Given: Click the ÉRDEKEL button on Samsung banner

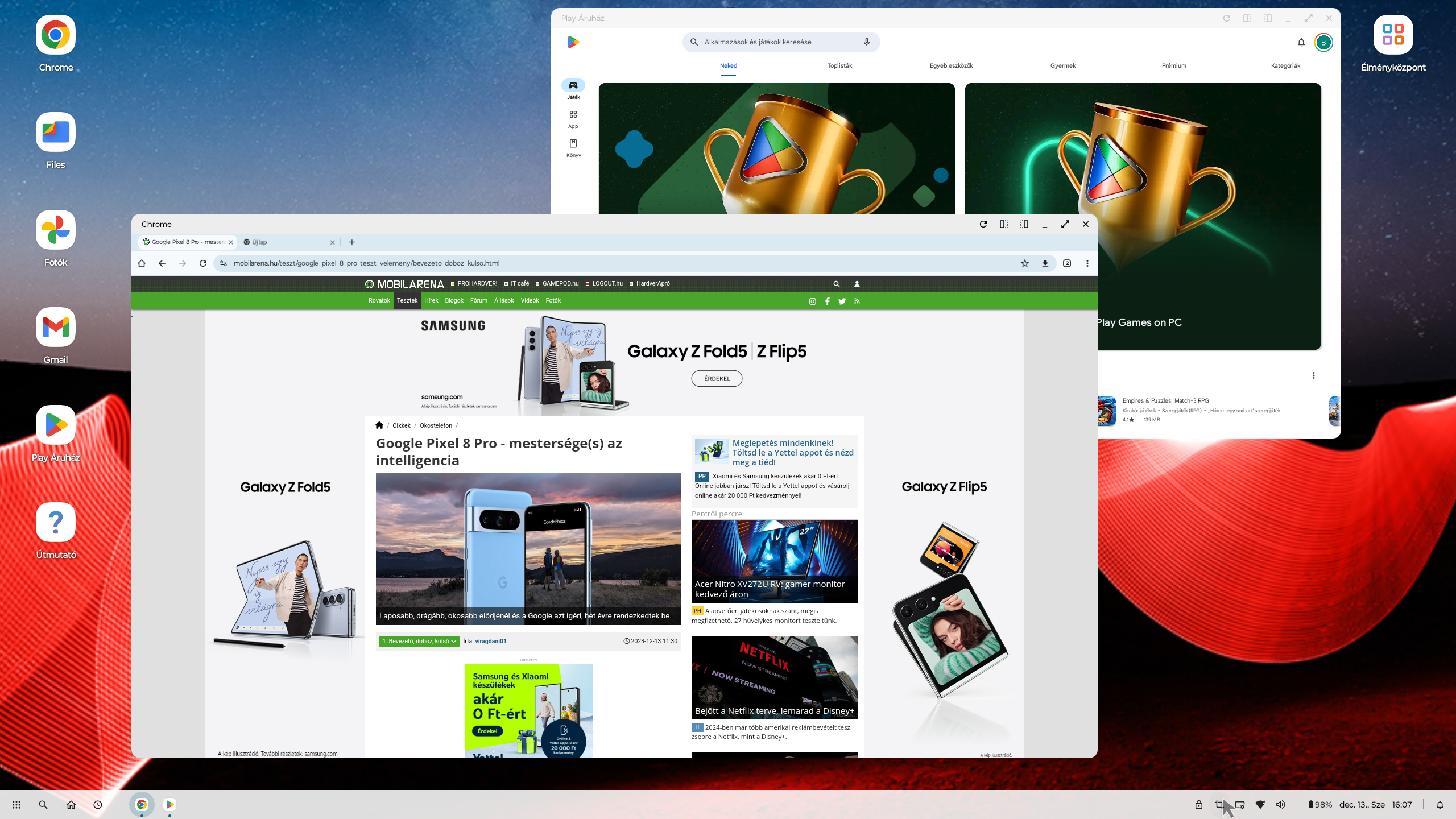Looking at the screenshot, I should (717, 379).
